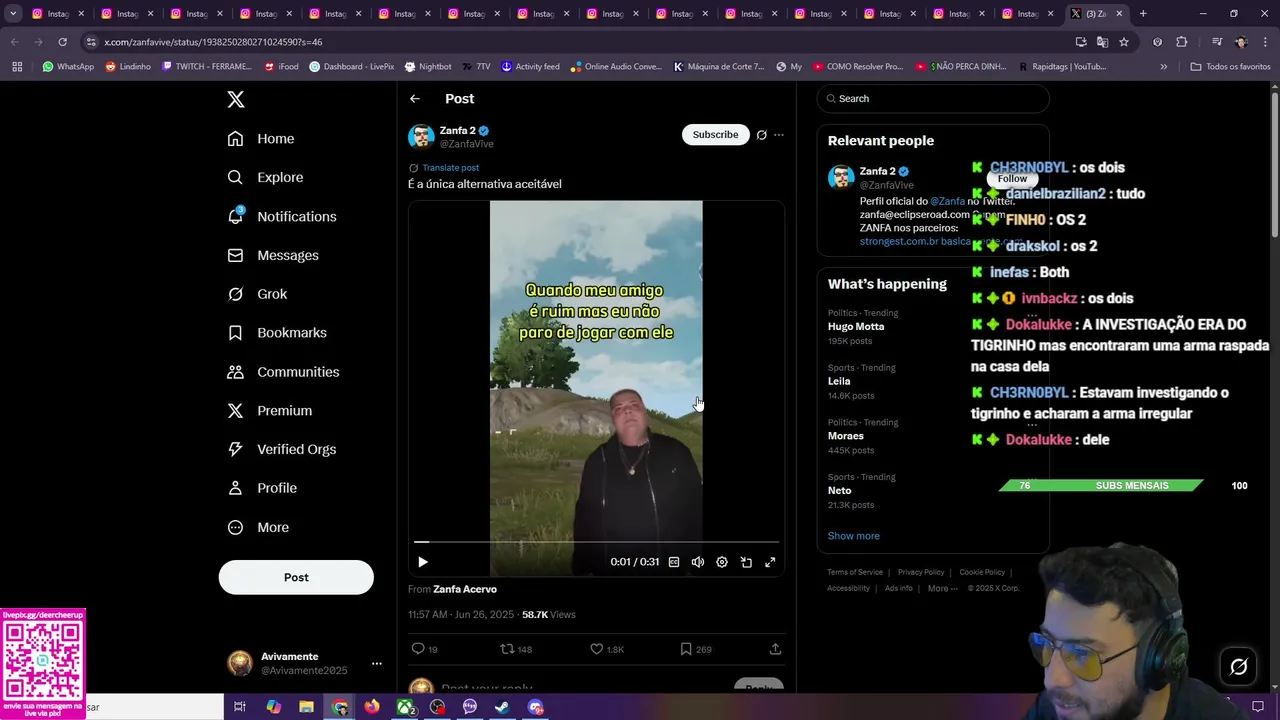Open video settings gear
This screenshot has width=1280, height=720.
722,562
